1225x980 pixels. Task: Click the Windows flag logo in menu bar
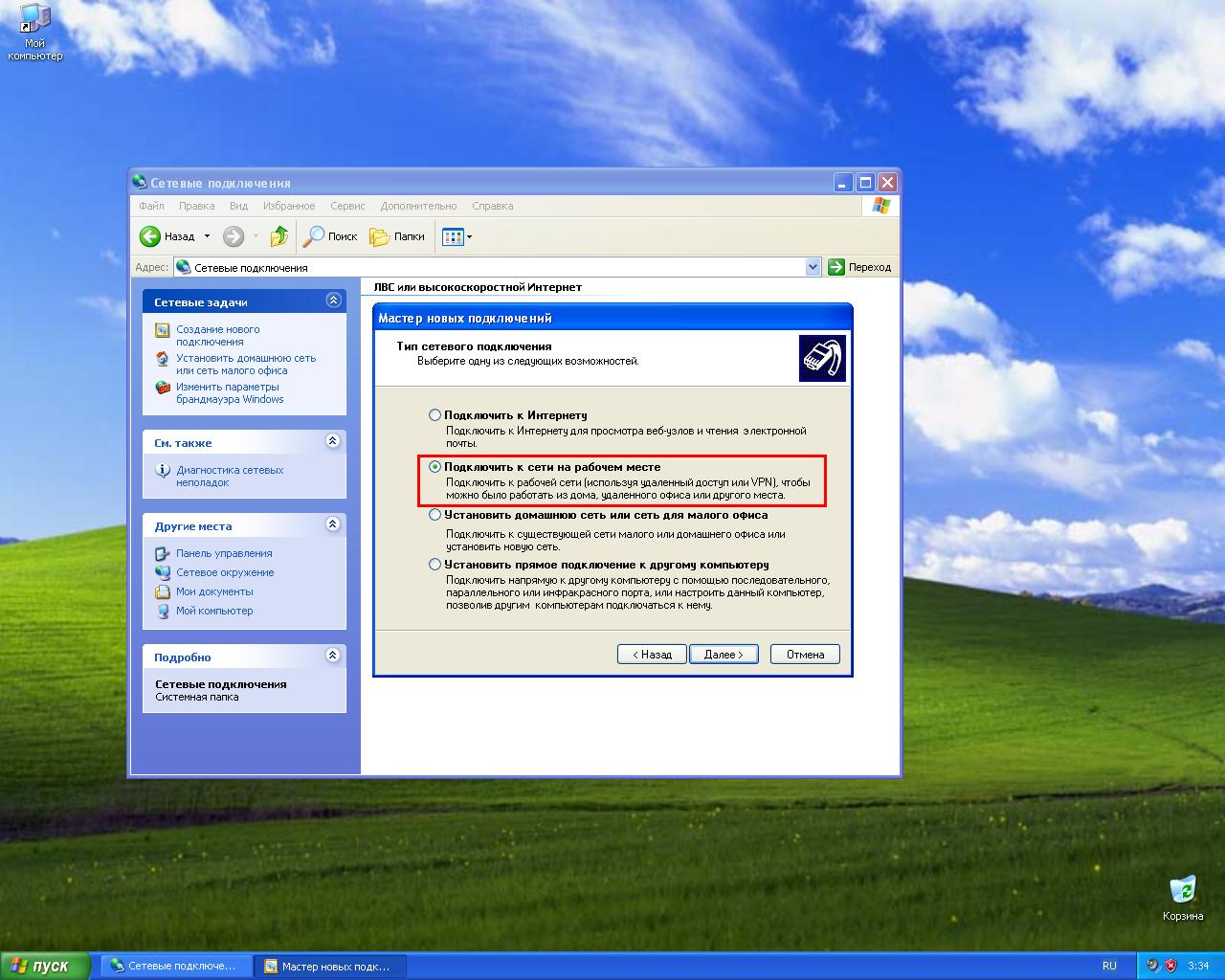(880, 206)
